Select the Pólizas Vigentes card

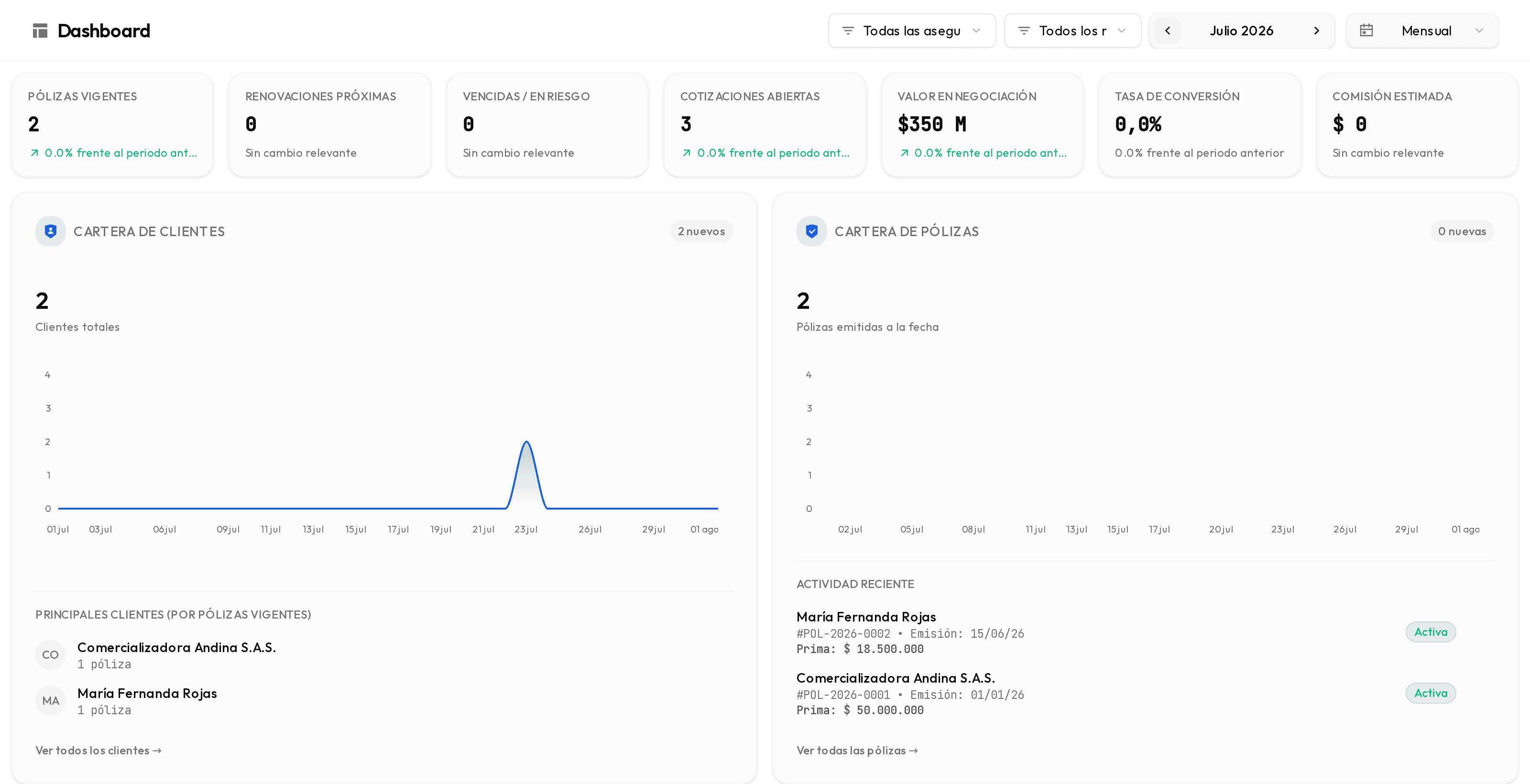click(112, 125)
